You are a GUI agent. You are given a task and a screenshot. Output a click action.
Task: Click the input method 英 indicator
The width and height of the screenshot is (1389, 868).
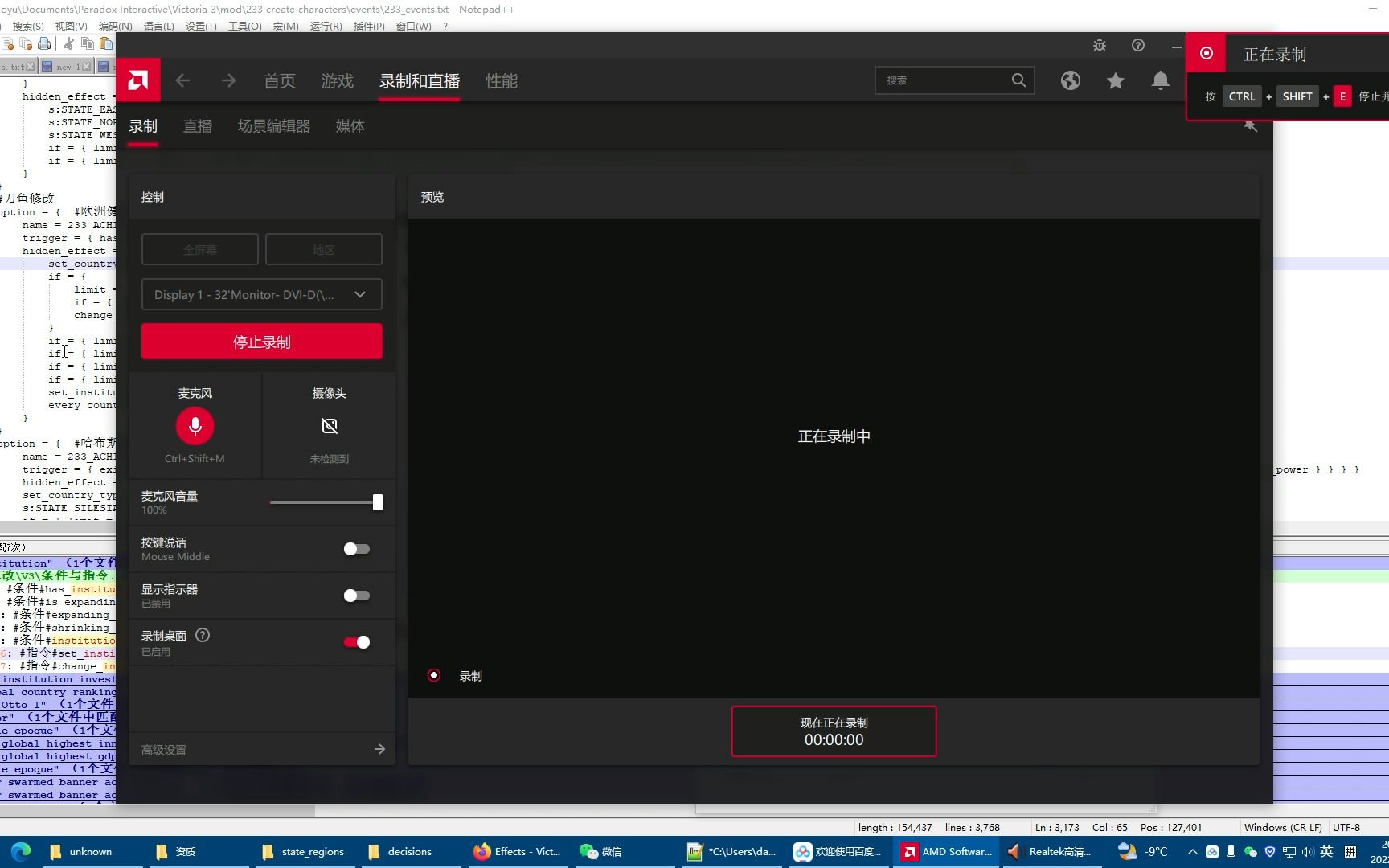coord(1326,851)
